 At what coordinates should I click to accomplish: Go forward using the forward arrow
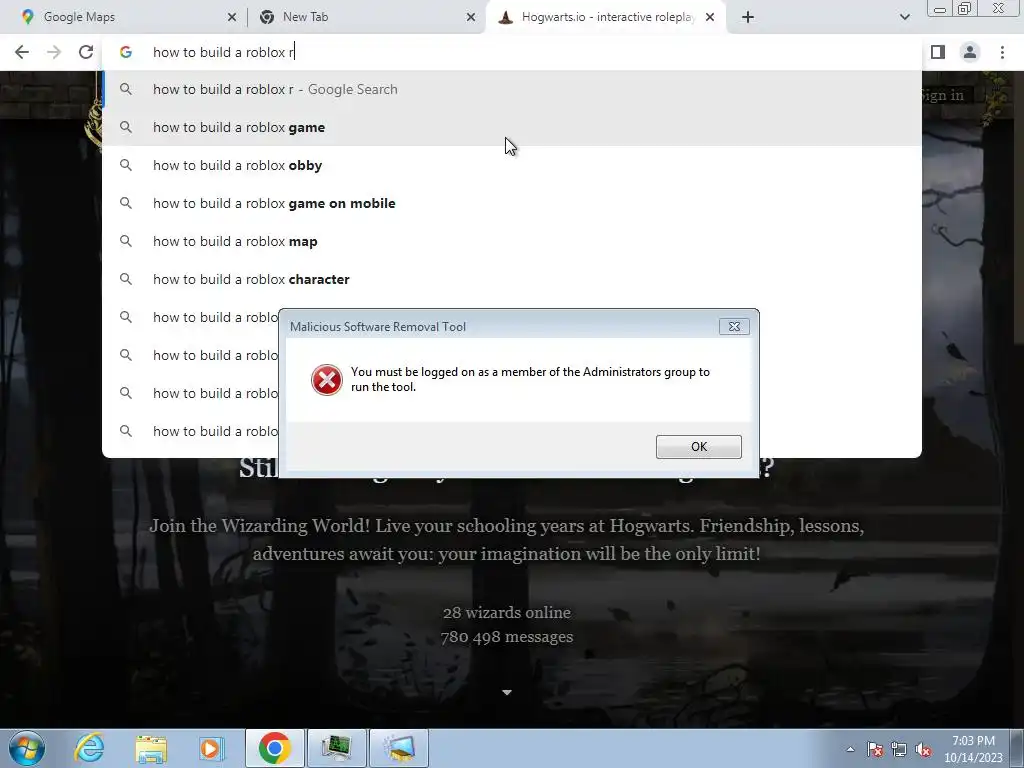[54, 52]
